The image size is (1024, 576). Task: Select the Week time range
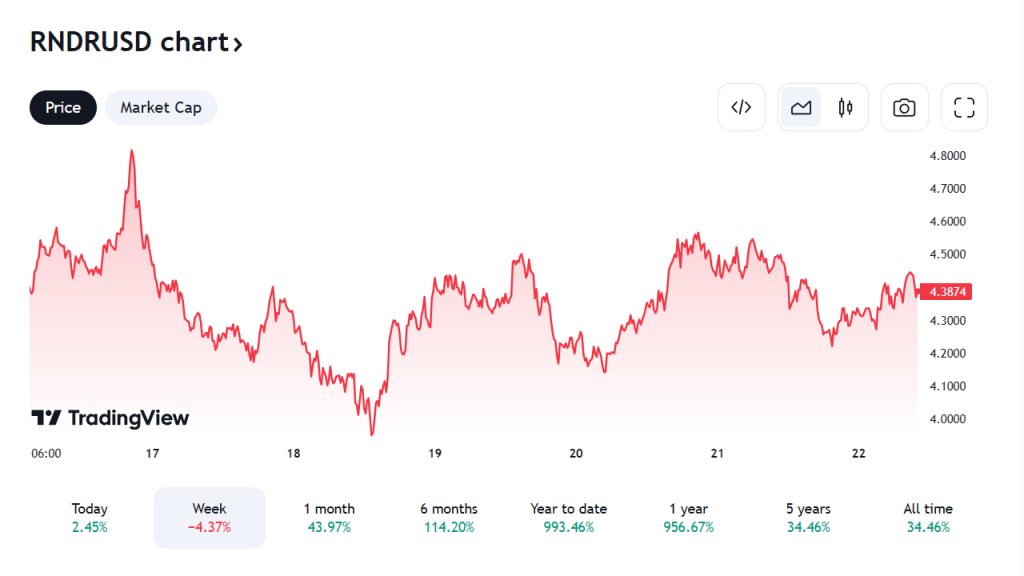click(x=209, y=517)
